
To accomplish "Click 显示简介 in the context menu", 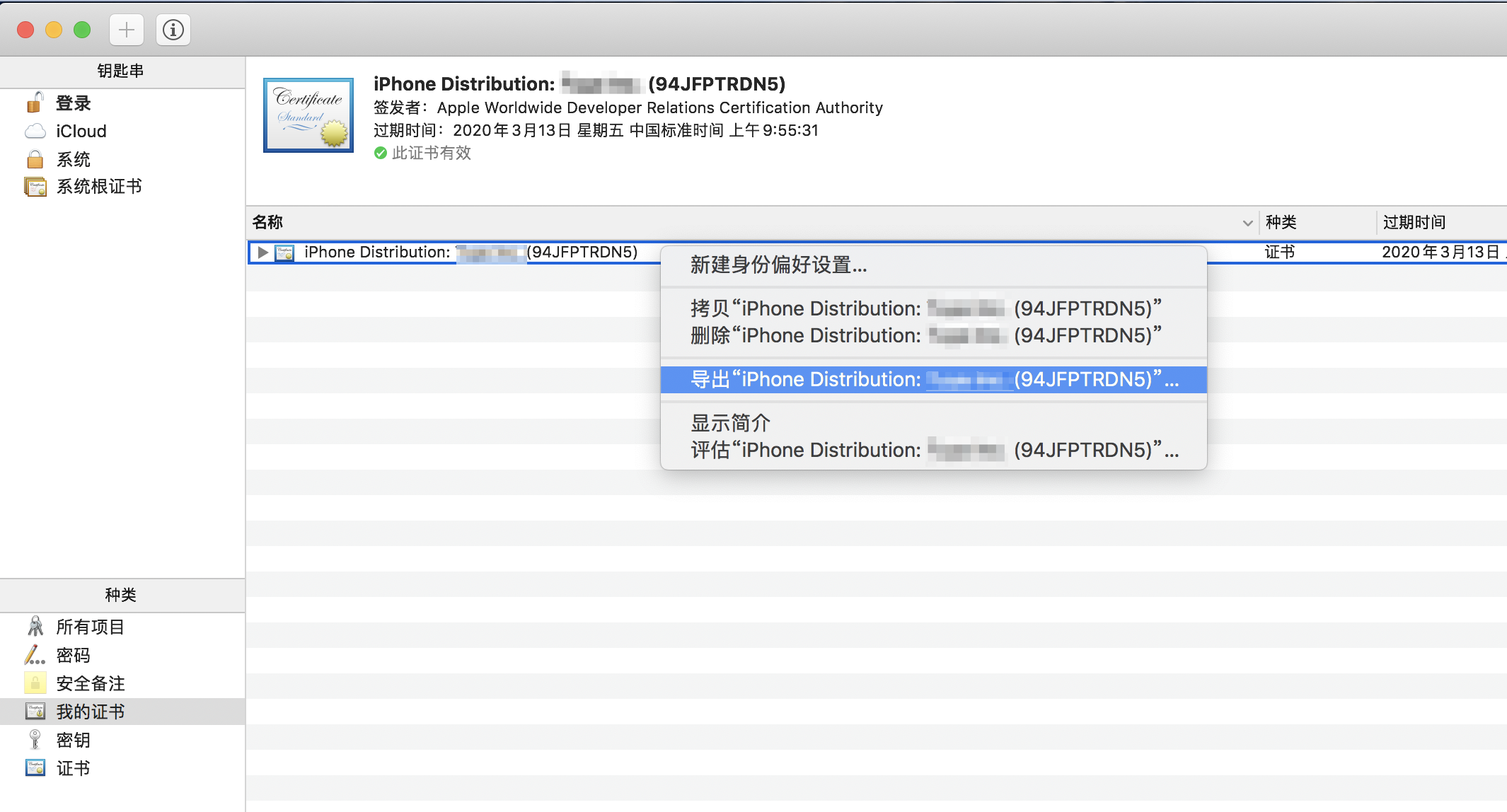I will pos(730,423).
